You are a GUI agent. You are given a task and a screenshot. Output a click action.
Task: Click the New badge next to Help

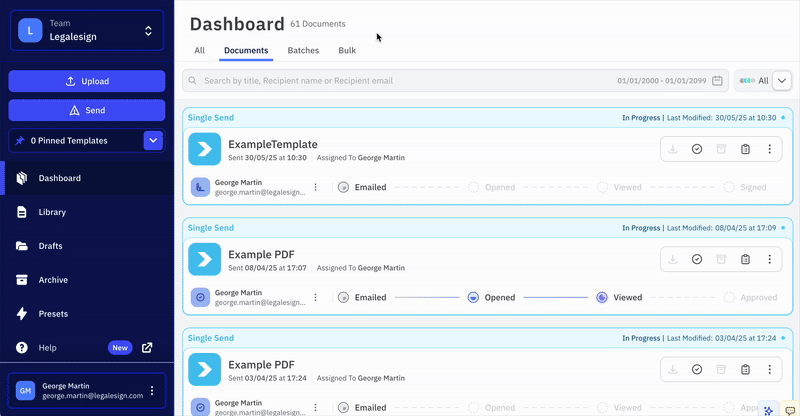coord(120,348)
